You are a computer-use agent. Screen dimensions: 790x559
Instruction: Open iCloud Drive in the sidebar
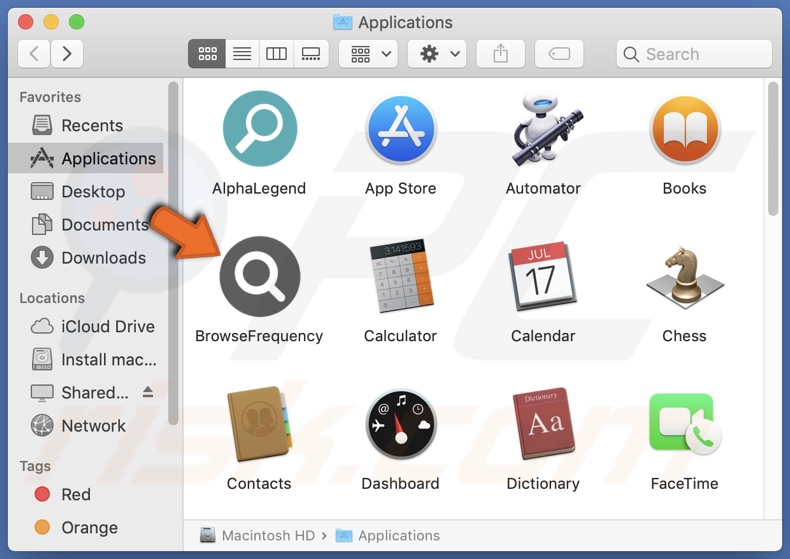86,326
